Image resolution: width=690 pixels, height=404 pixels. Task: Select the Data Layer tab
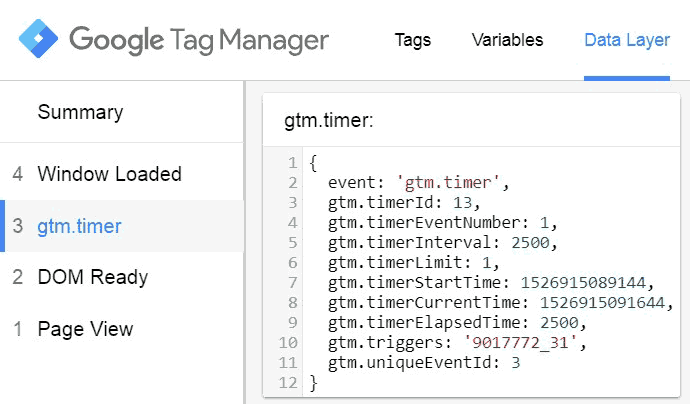[627, 40]
